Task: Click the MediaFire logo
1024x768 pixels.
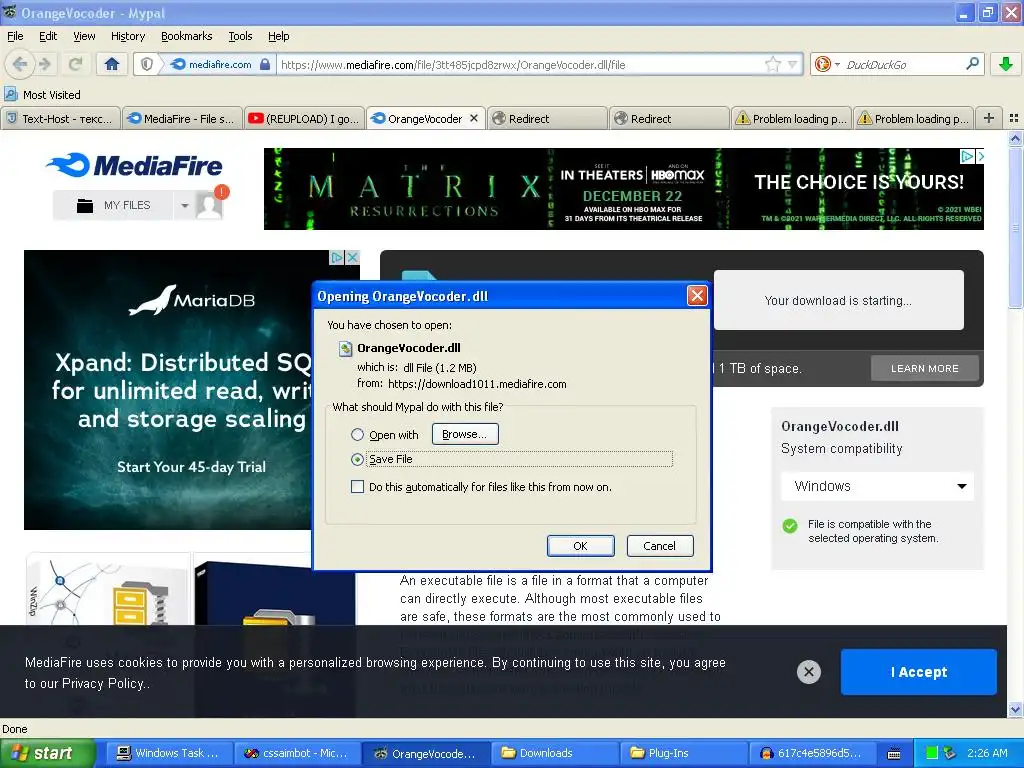Action: 134,165
